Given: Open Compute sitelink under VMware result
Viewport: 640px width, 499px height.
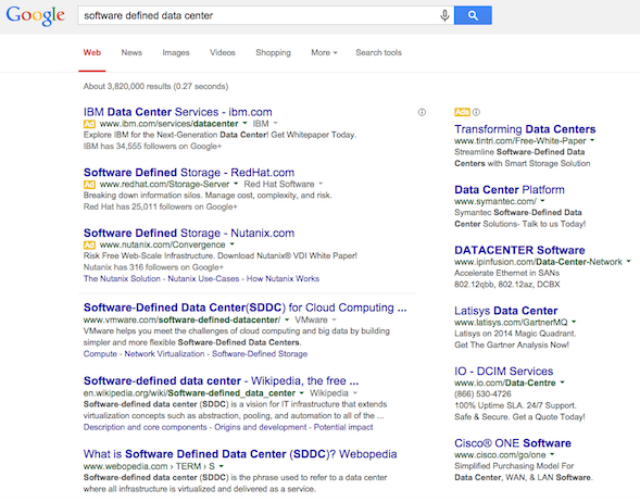Looking at the screenshot, I should [100, 354].
